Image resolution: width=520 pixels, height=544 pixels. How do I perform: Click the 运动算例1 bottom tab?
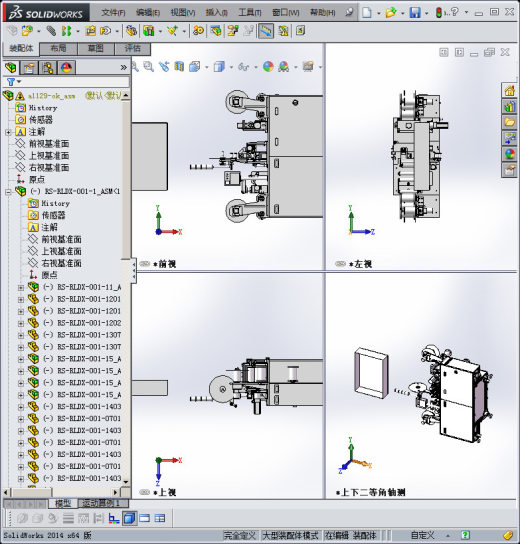point(103,503)
